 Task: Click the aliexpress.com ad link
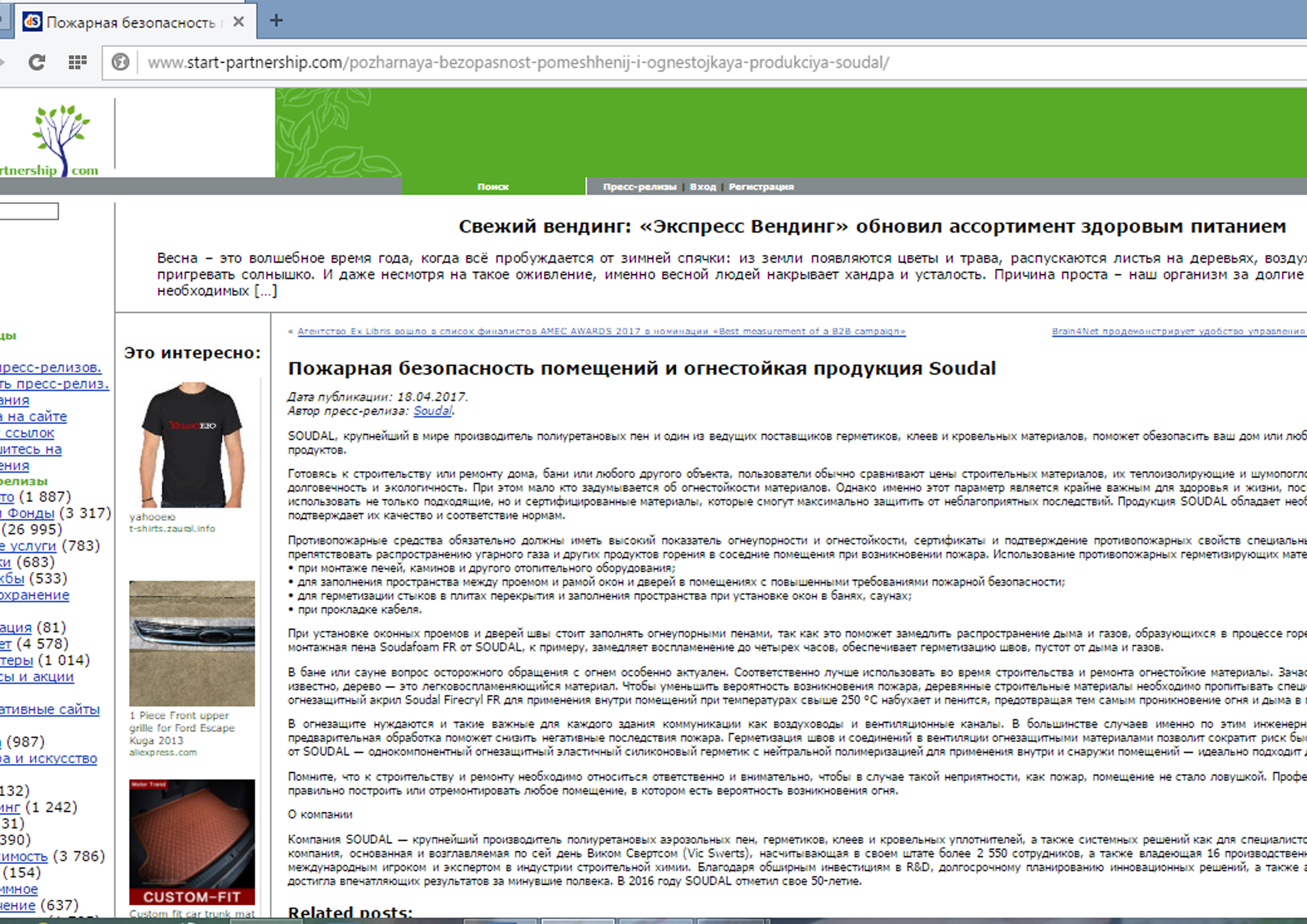[163, 753]
